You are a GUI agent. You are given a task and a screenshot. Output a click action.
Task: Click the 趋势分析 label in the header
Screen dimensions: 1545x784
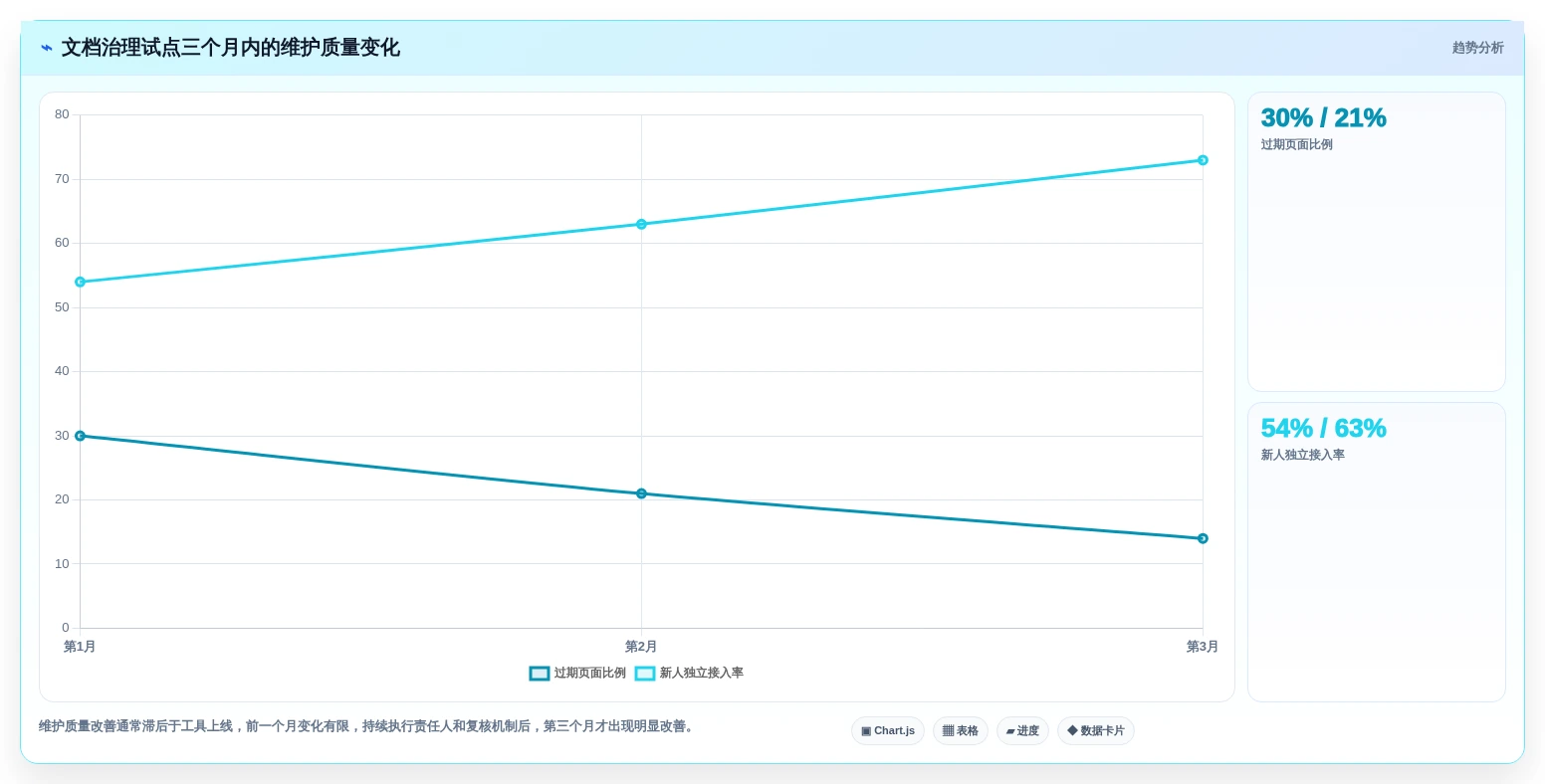pos(1477,48)
